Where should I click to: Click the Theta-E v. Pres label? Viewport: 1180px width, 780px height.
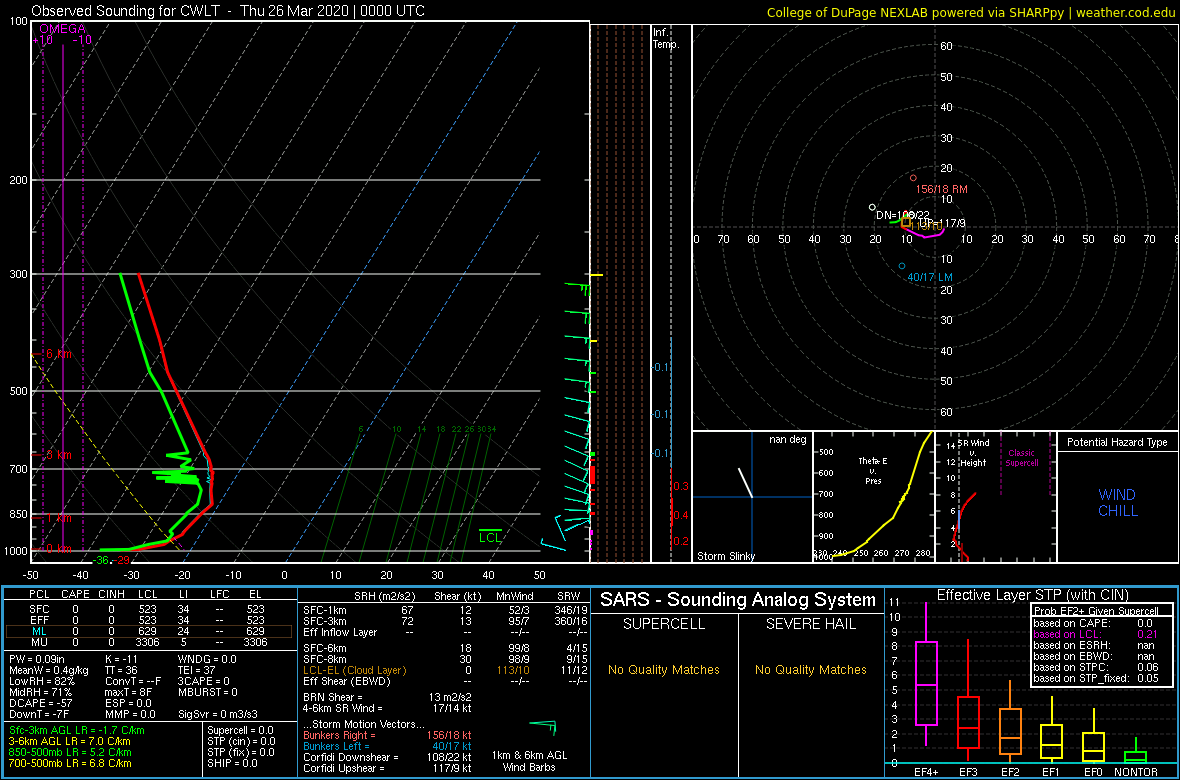click(x=874, y=470)
